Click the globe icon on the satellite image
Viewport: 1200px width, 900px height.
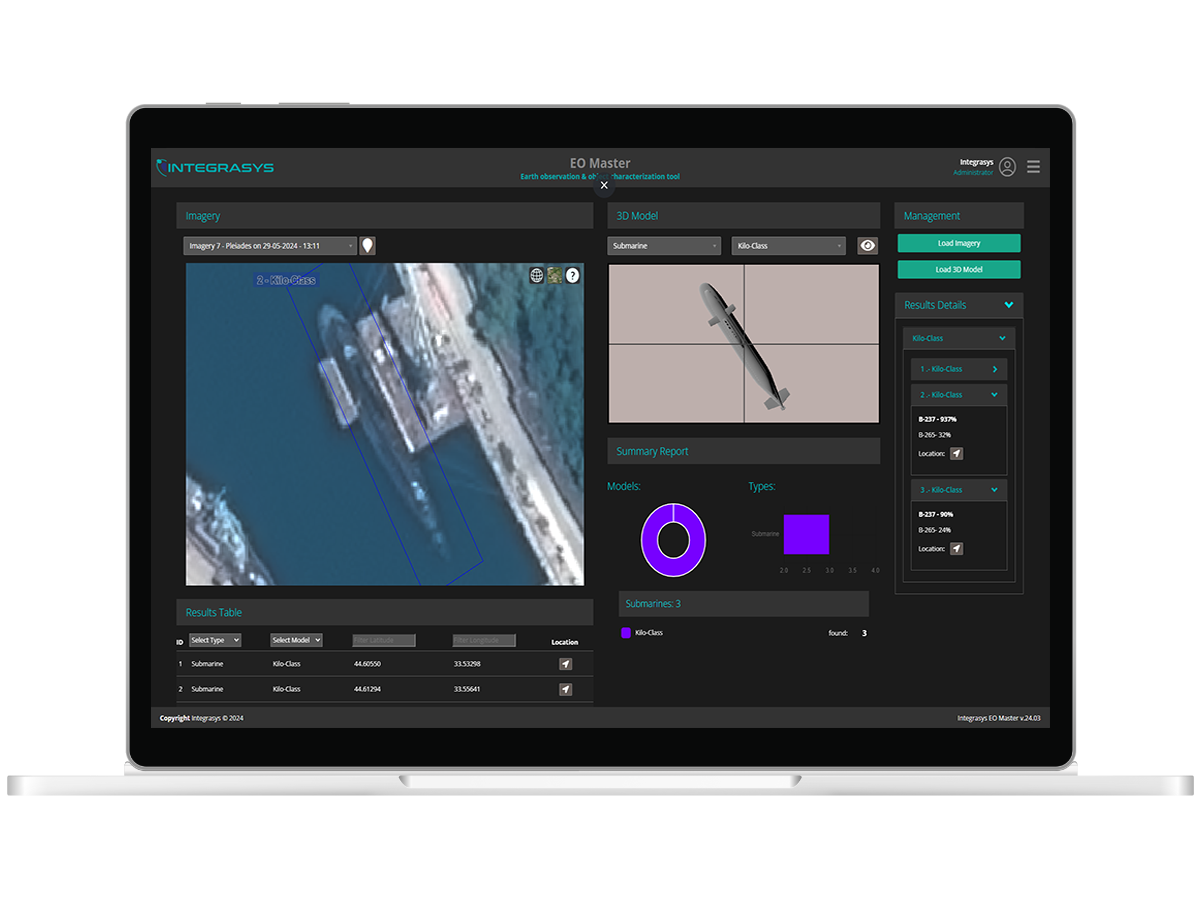(537, 275)
